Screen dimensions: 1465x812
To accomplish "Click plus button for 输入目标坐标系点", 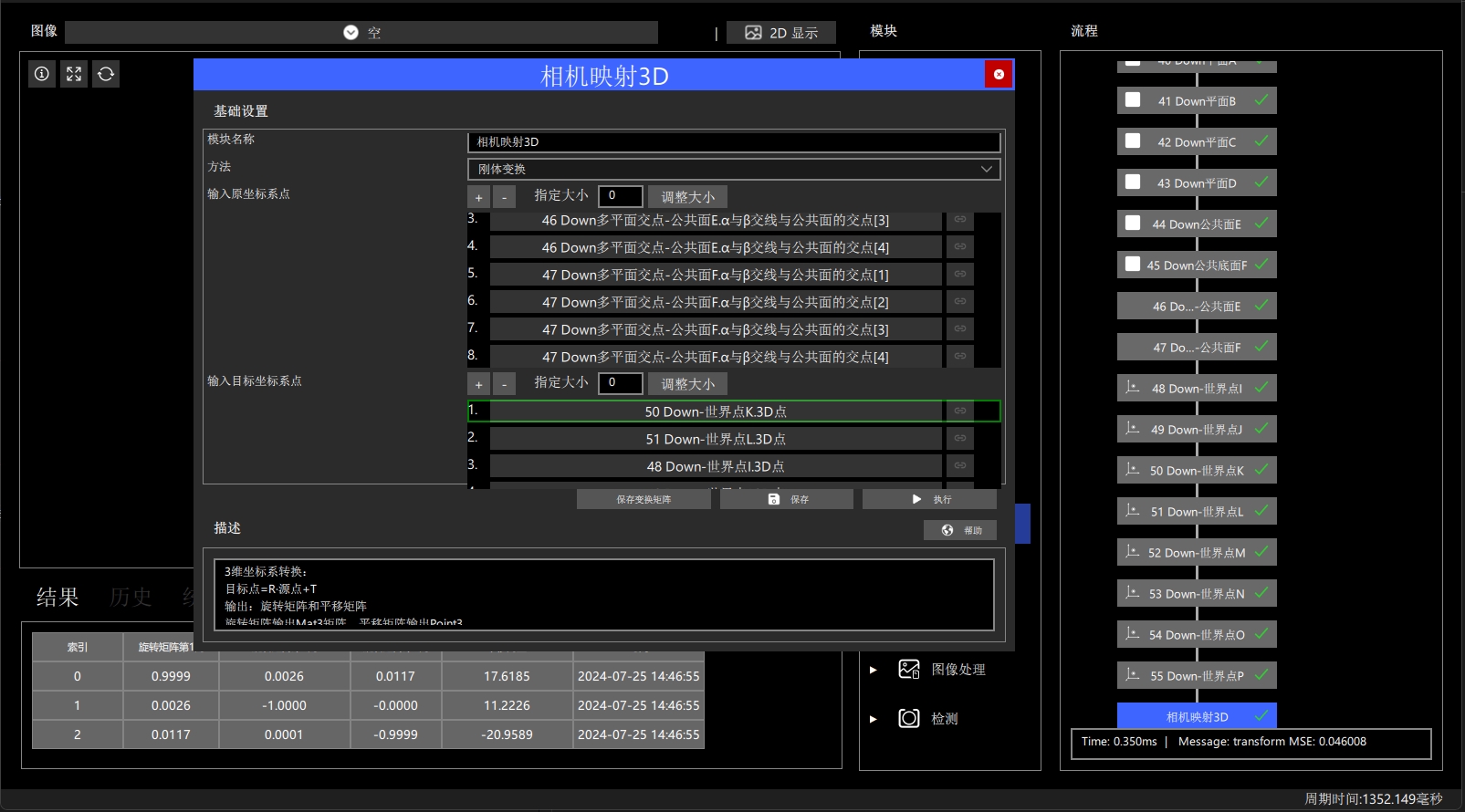I will 478,384.
